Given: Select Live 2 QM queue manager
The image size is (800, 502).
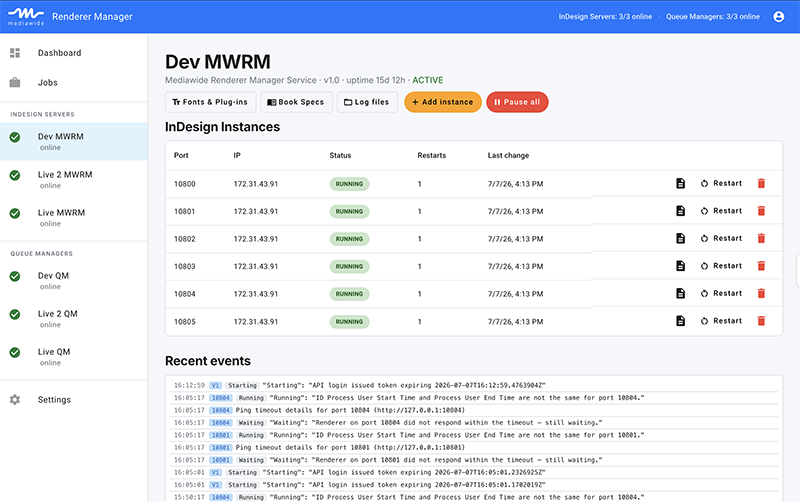Looking at the screenshot, I should click(x=74, y=319).
